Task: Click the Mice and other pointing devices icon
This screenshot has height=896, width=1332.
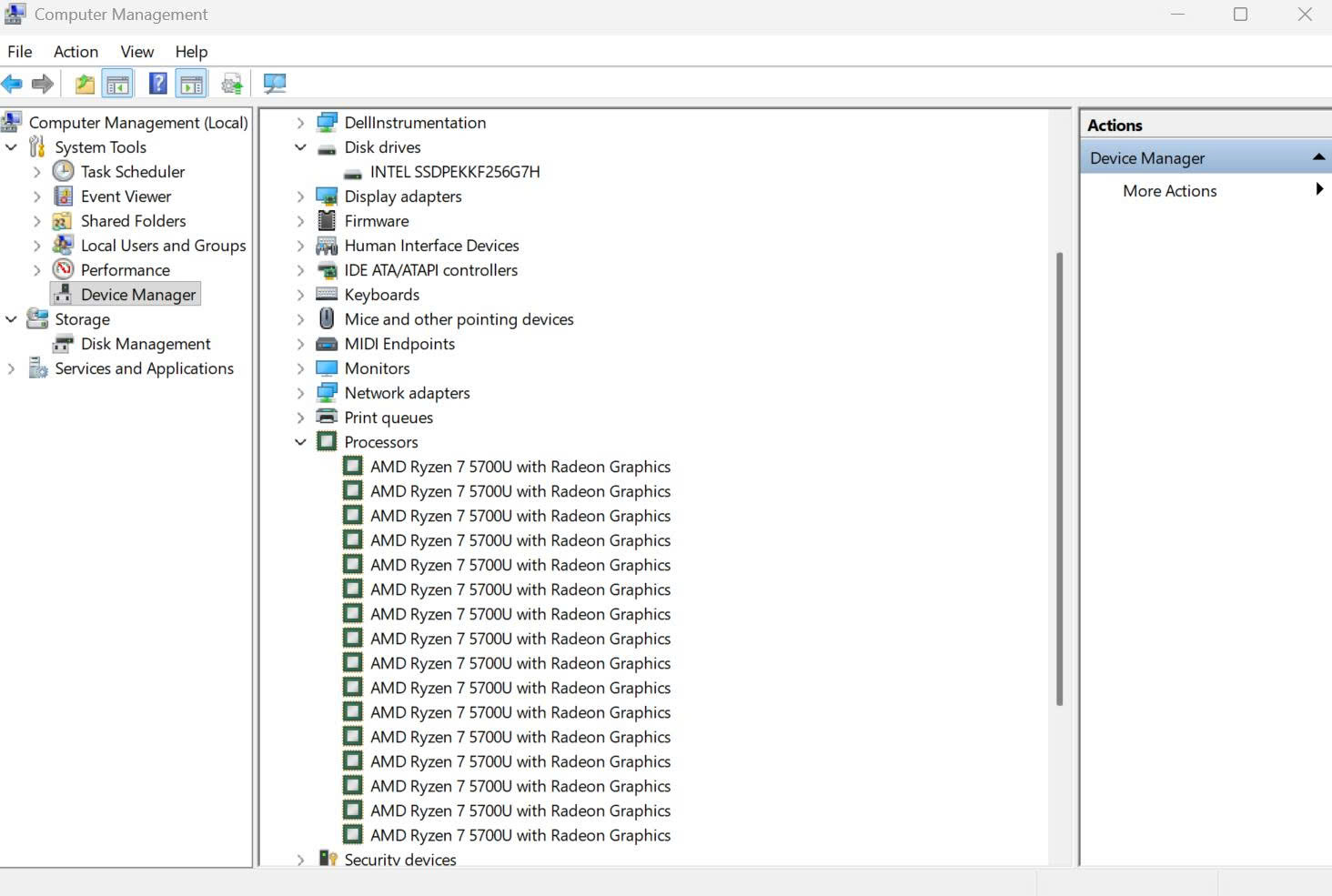Action: click(327, 318)
